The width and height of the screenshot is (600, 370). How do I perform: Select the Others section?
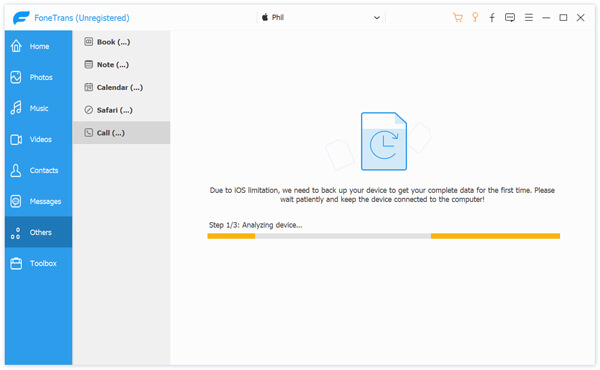click(38, 232)
